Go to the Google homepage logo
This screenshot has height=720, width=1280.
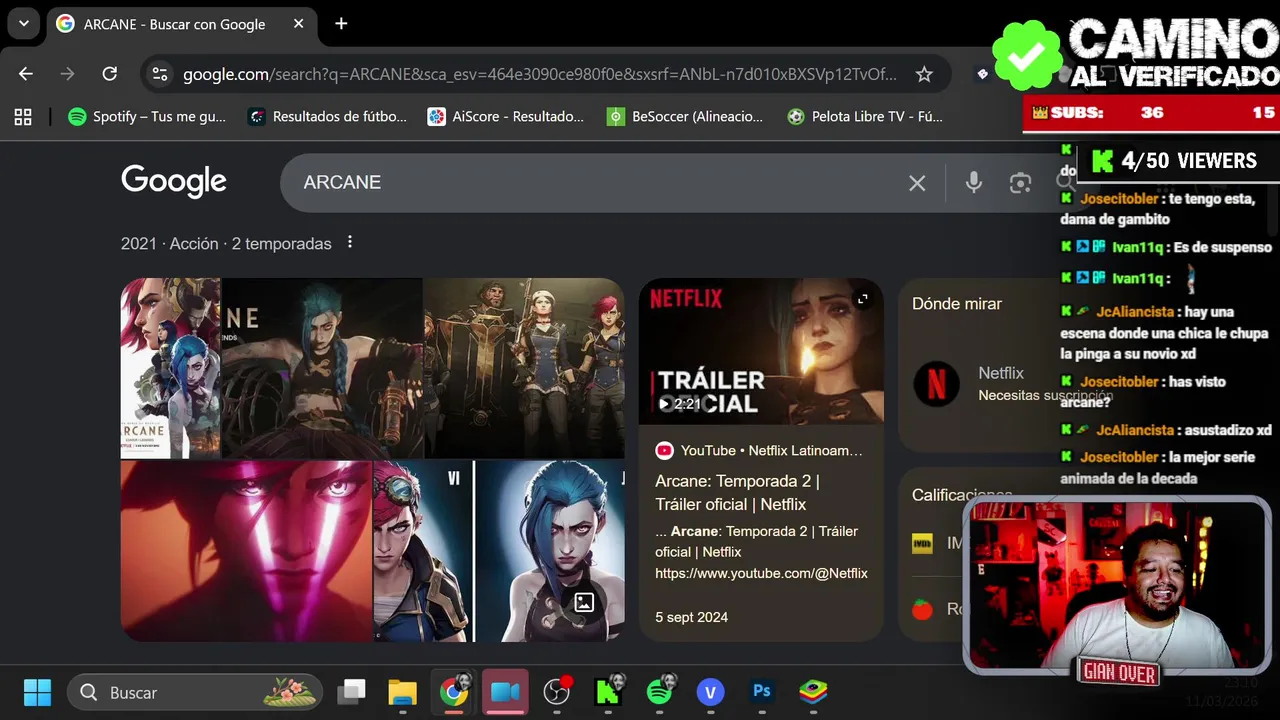[174, 181]
